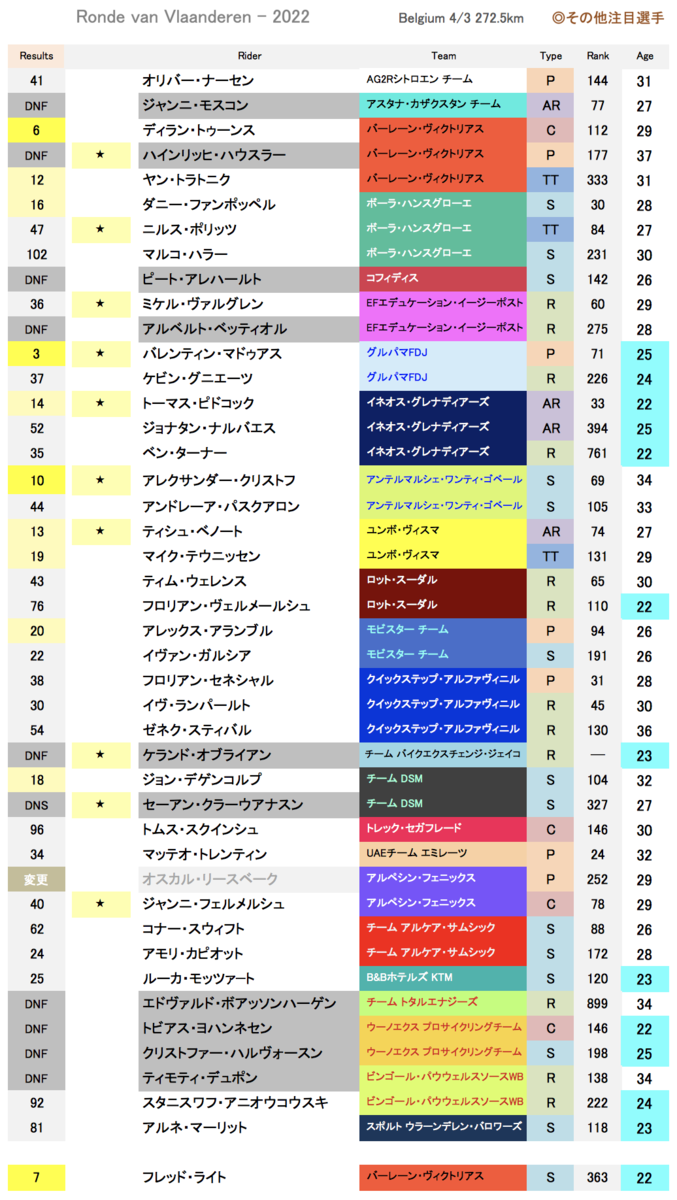Viewport: 677px width, 1200px height.
Task: Click greyed rider name 'オスカル・リースベーク'
Action: pyautogui.click(x=211, y=879)
